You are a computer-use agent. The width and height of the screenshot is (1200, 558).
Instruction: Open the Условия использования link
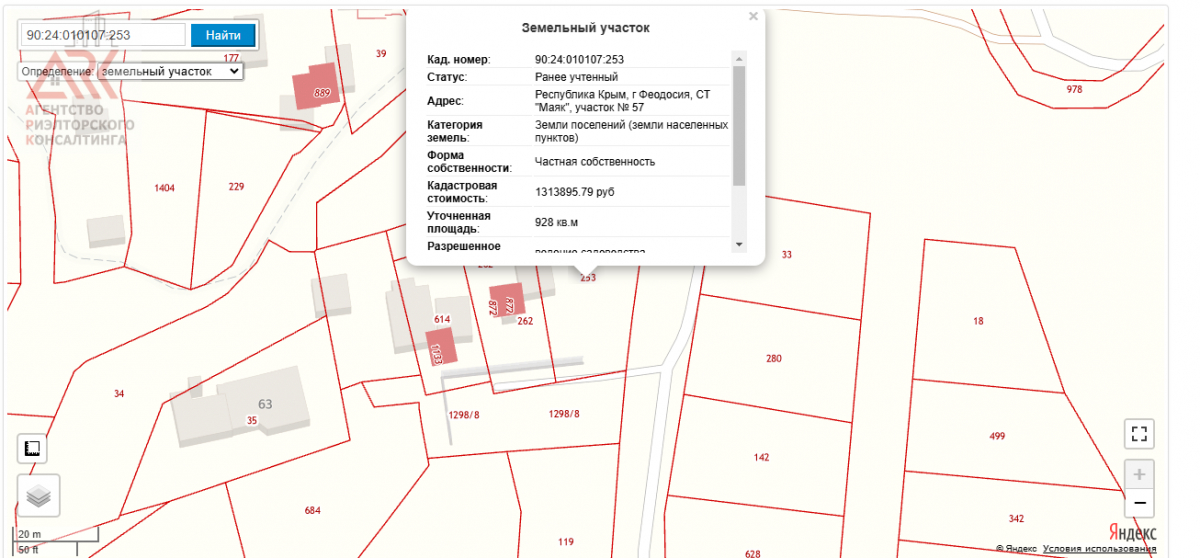click(1099, 549)
